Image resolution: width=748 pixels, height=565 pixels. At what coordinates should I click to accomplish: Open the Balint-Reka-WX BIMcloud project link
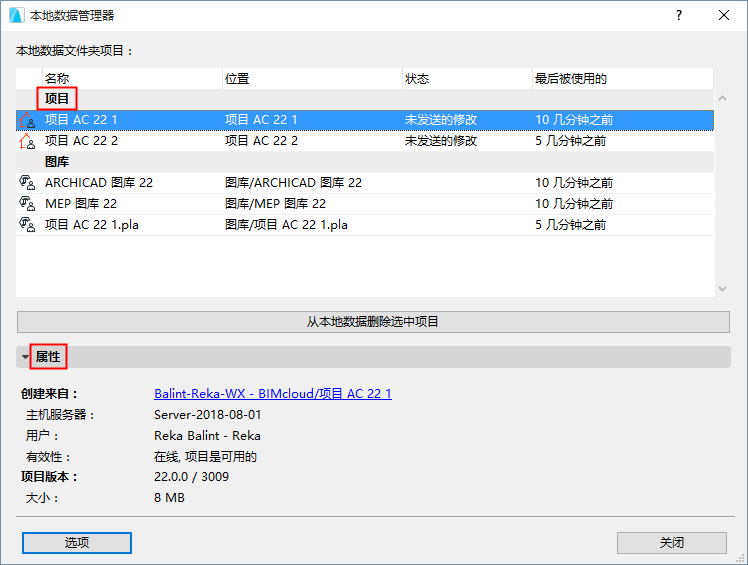273,394
